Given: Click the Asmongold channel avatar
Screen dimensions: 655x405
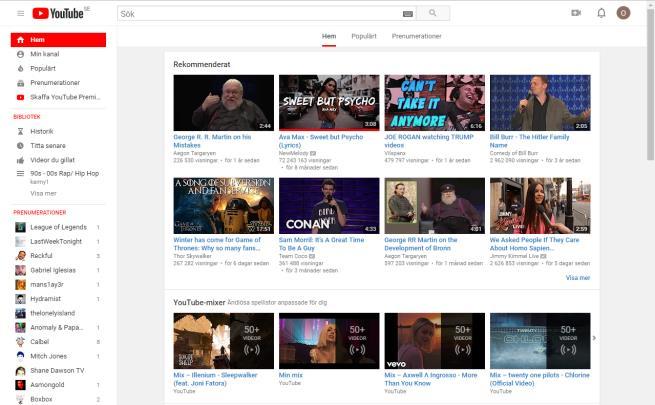Looking at the screenshot, I should pyautogui.click(x=20, y=385).
